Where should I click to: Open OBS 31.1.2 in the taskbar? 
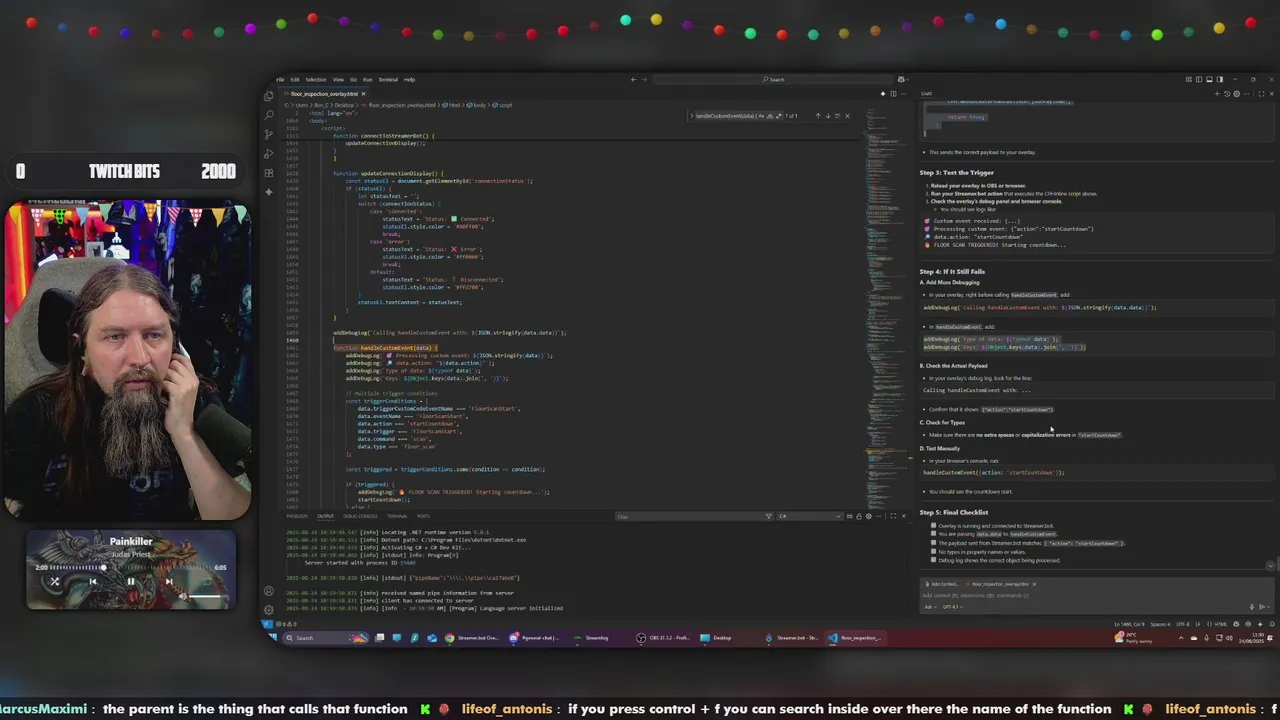[665, 637]
